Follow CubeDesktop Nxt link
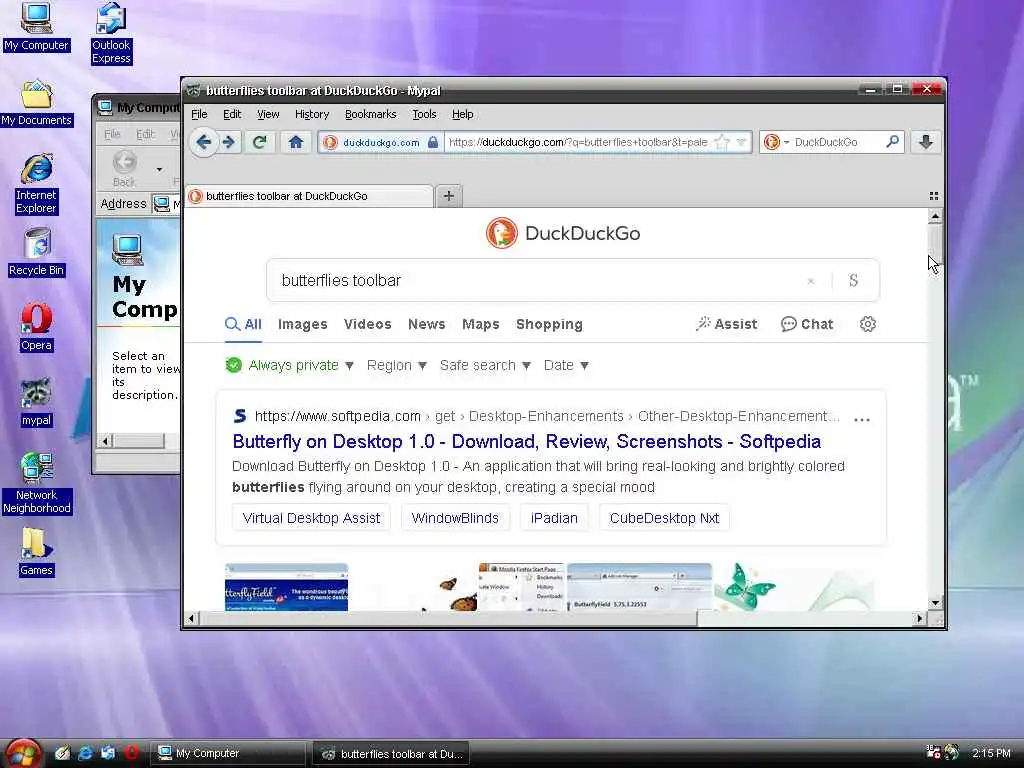 [664, 518]
